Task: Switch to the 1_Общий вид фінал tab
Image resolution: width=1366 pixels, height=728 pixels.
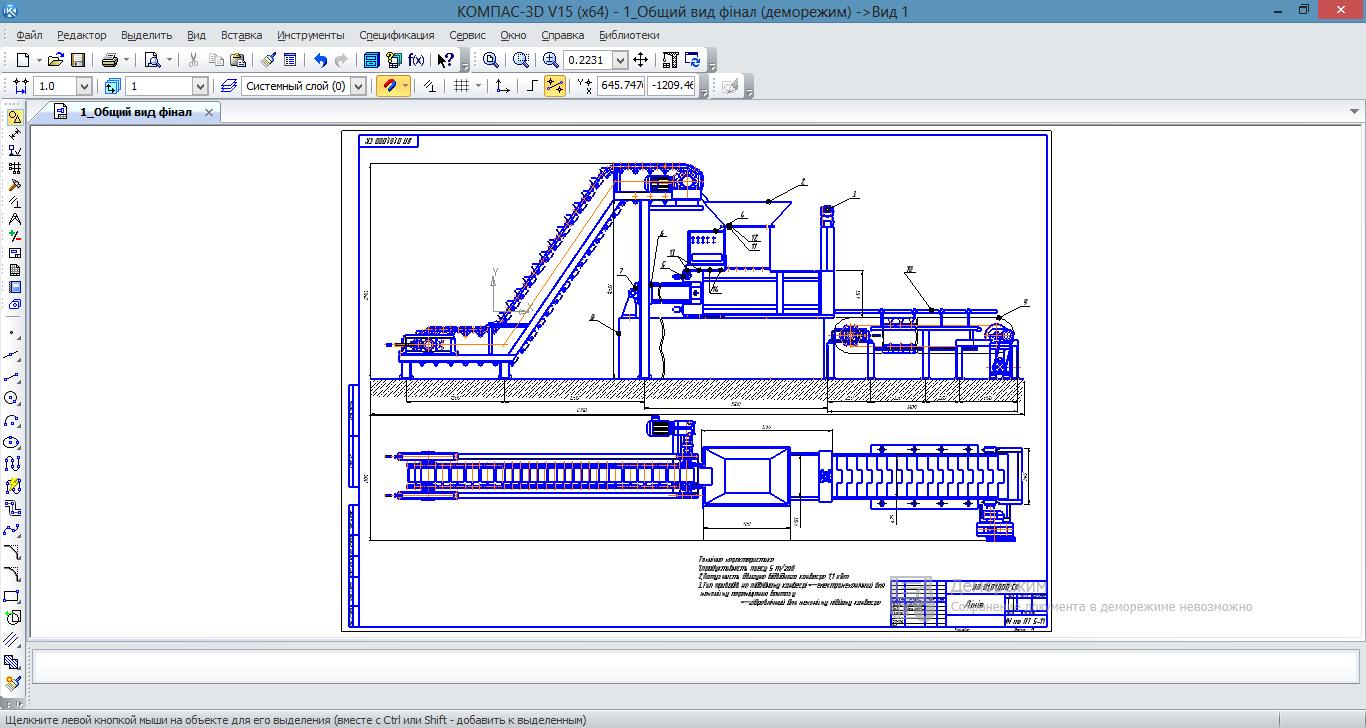Action: point(135,112)
